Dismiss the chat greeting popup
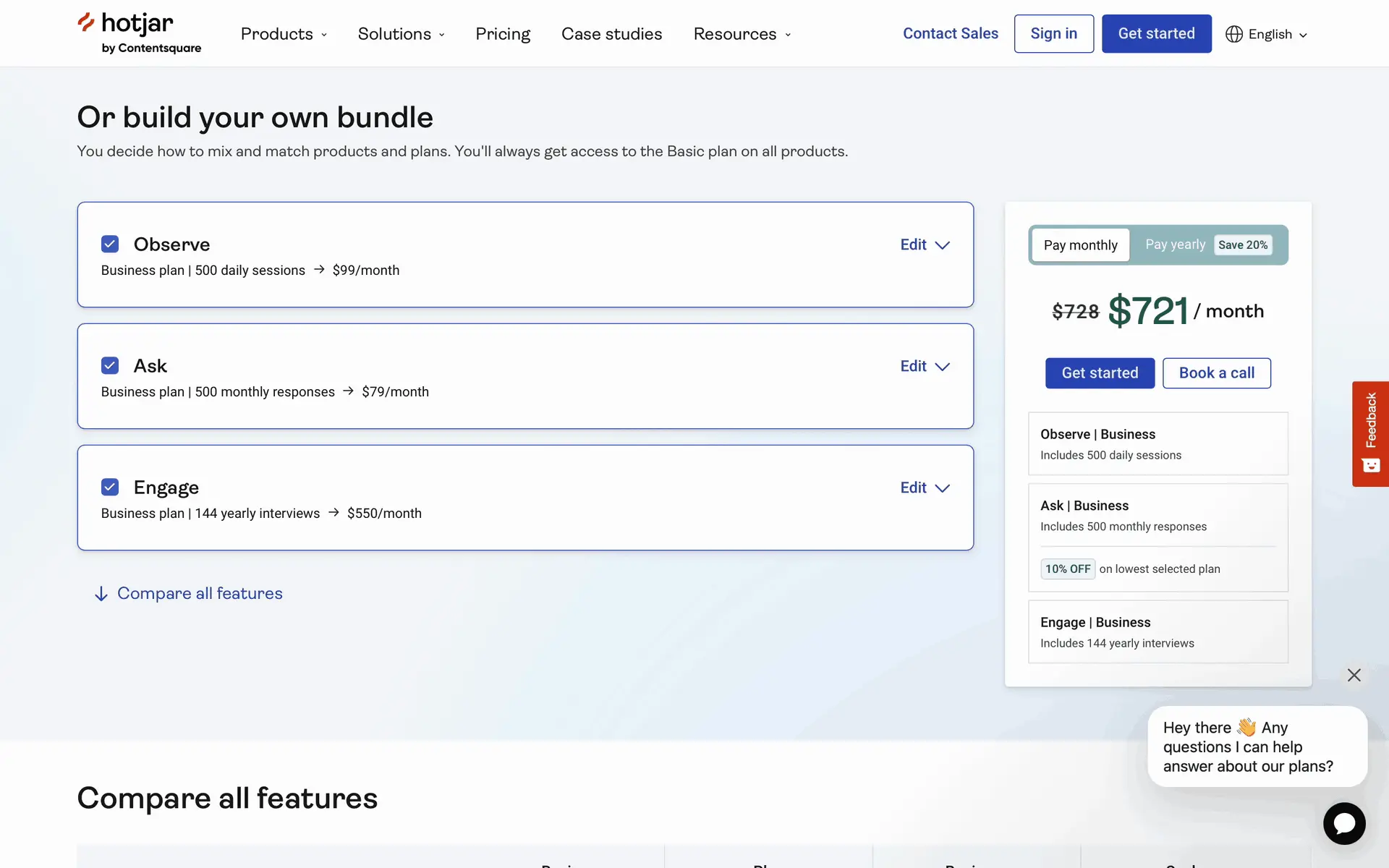Screen dimensions: 1389x868 point(1354,675)
